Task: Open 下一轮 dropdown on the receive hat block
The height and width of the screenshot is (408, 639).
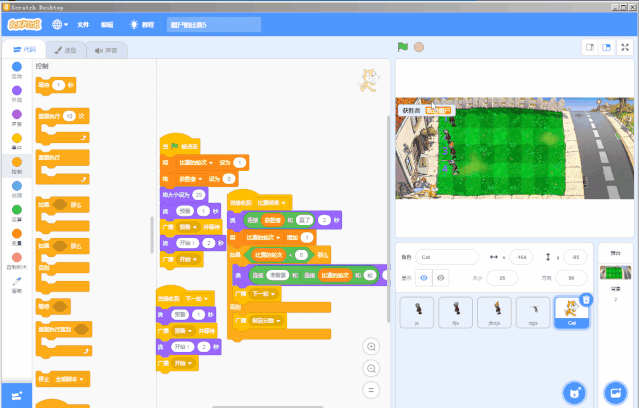Action: (197, 299)
